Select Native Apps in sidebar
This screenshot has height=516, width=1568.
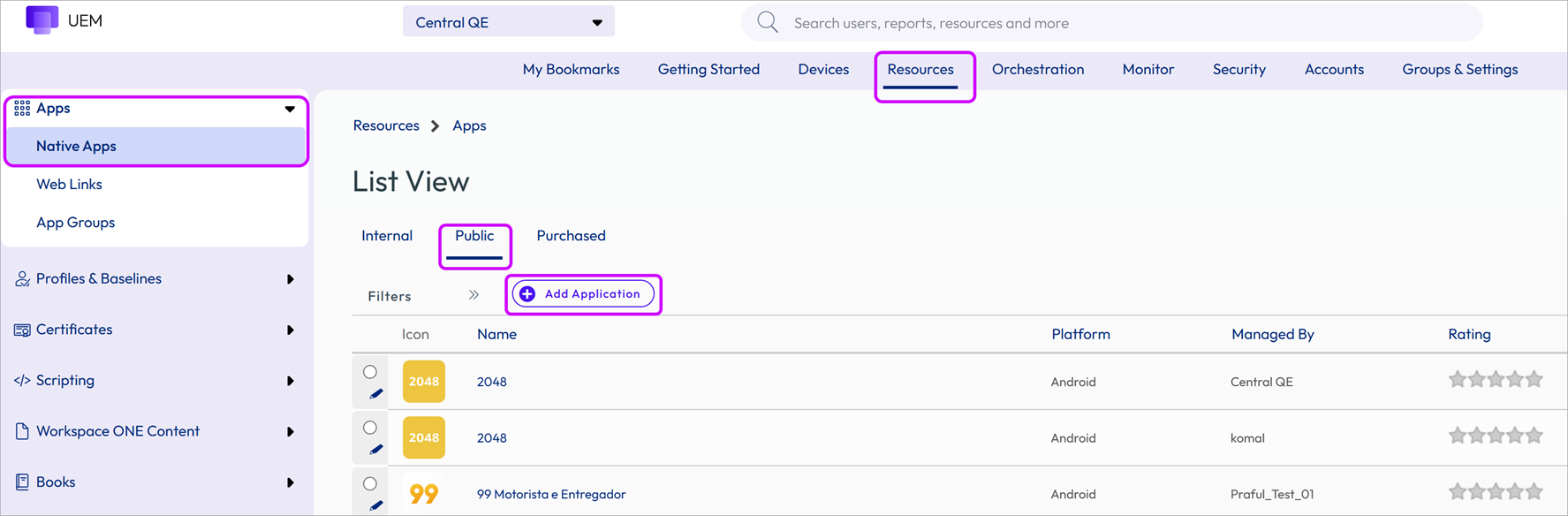[155, 147]
